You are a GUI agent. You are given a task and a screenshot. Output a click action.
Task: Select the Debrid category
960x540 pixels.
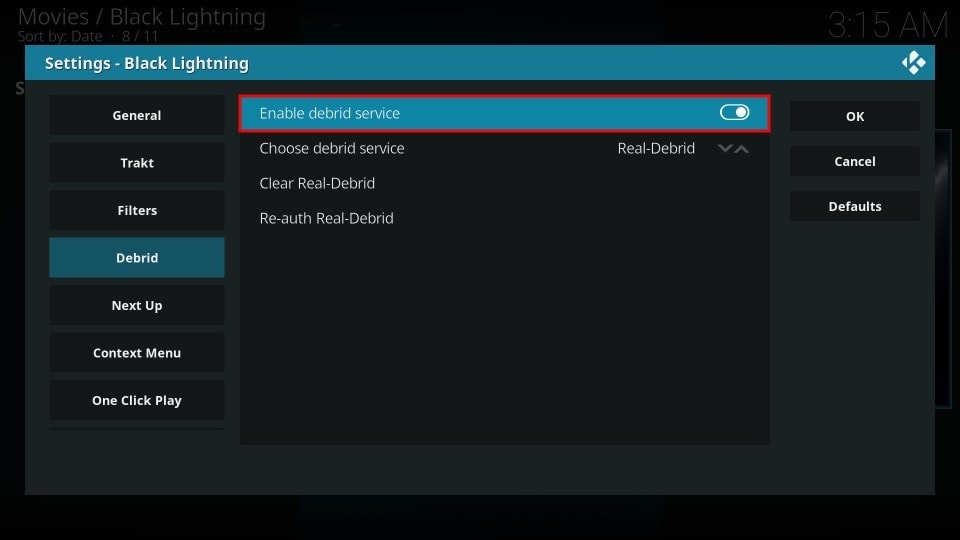[137, 258]
